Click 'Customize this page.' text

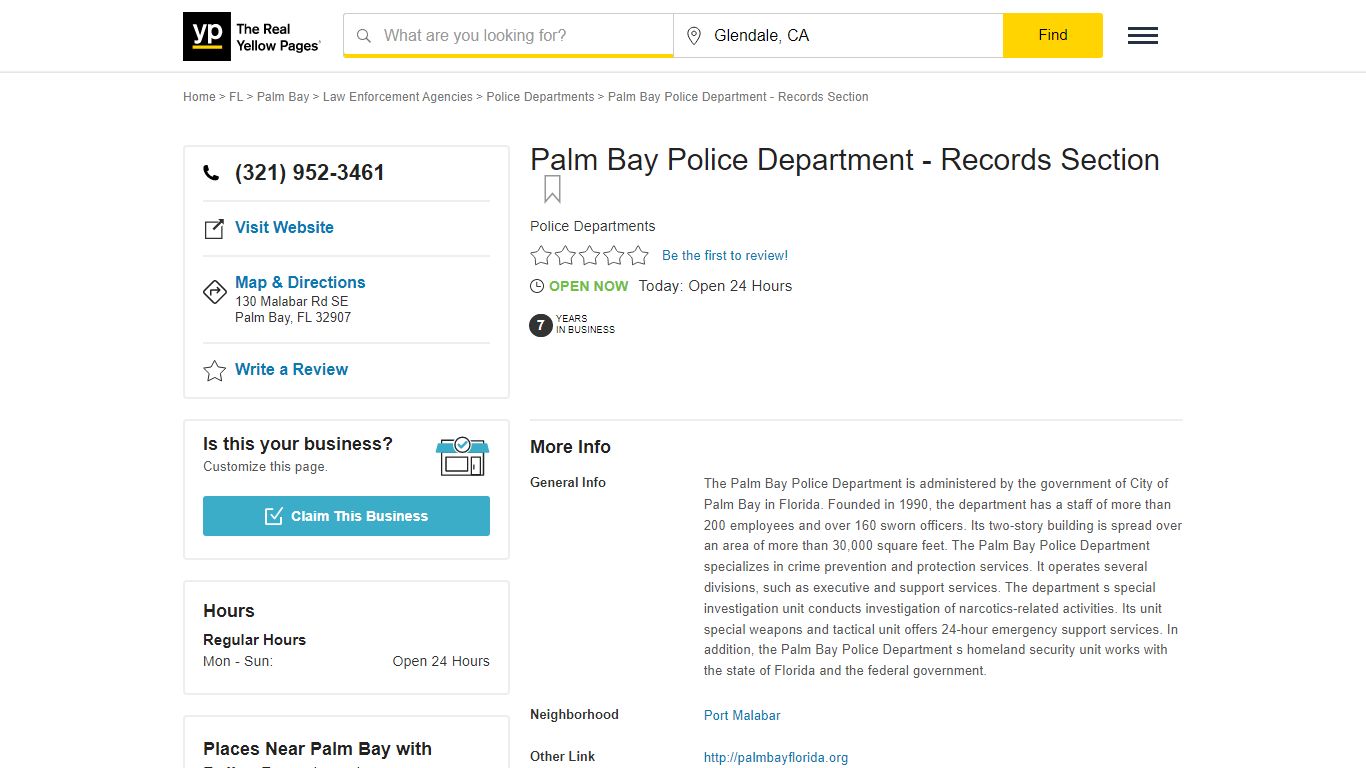pos(265,467)
